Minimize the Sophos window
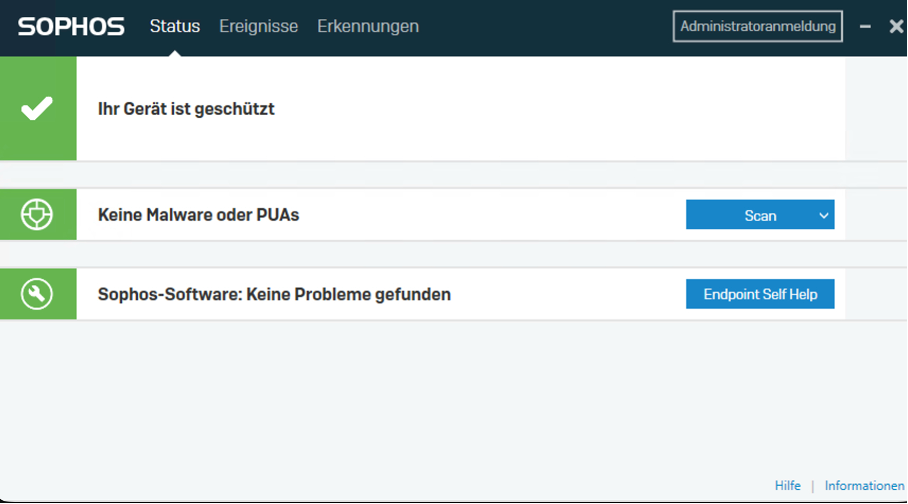908x504 pixels. point(865,27)
